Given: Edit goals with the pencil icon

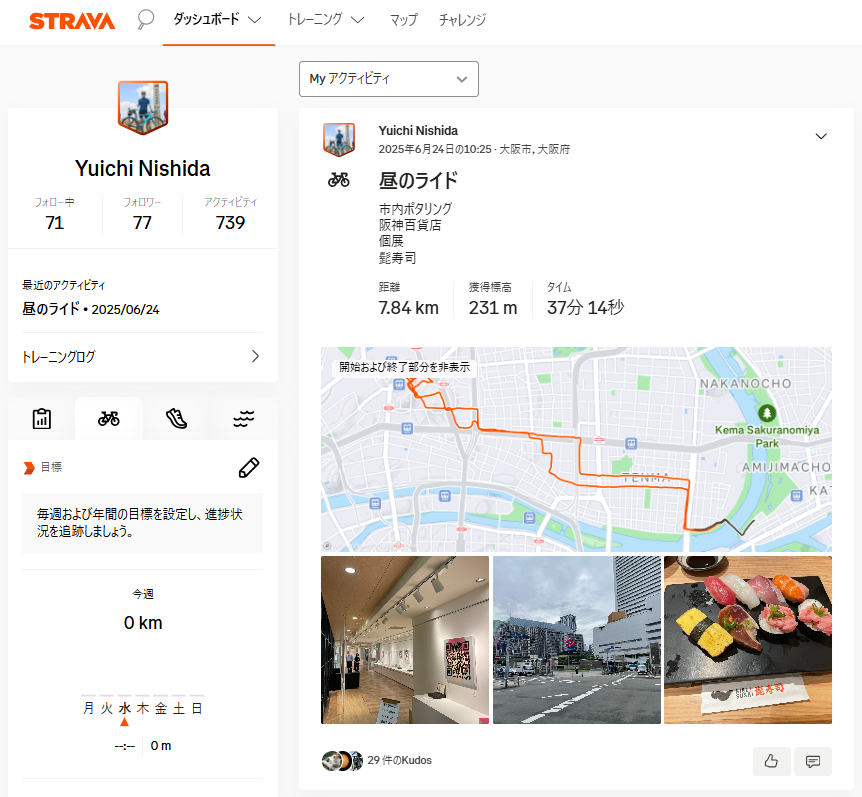Looking at the screenshot, I should point(249,467).
